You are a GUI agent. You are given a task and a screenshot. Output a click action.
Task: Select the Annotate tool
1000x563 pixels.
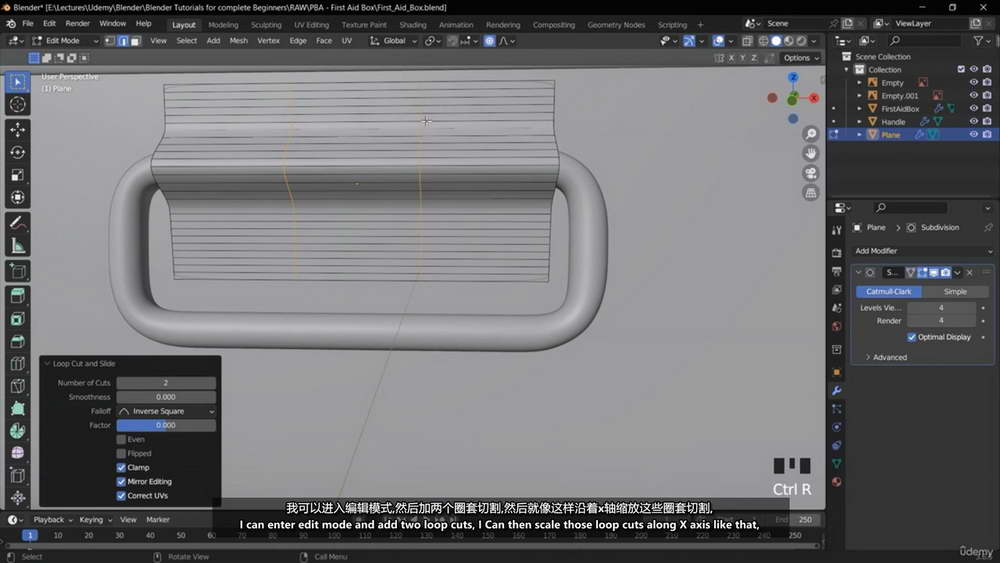click(17, 223)
